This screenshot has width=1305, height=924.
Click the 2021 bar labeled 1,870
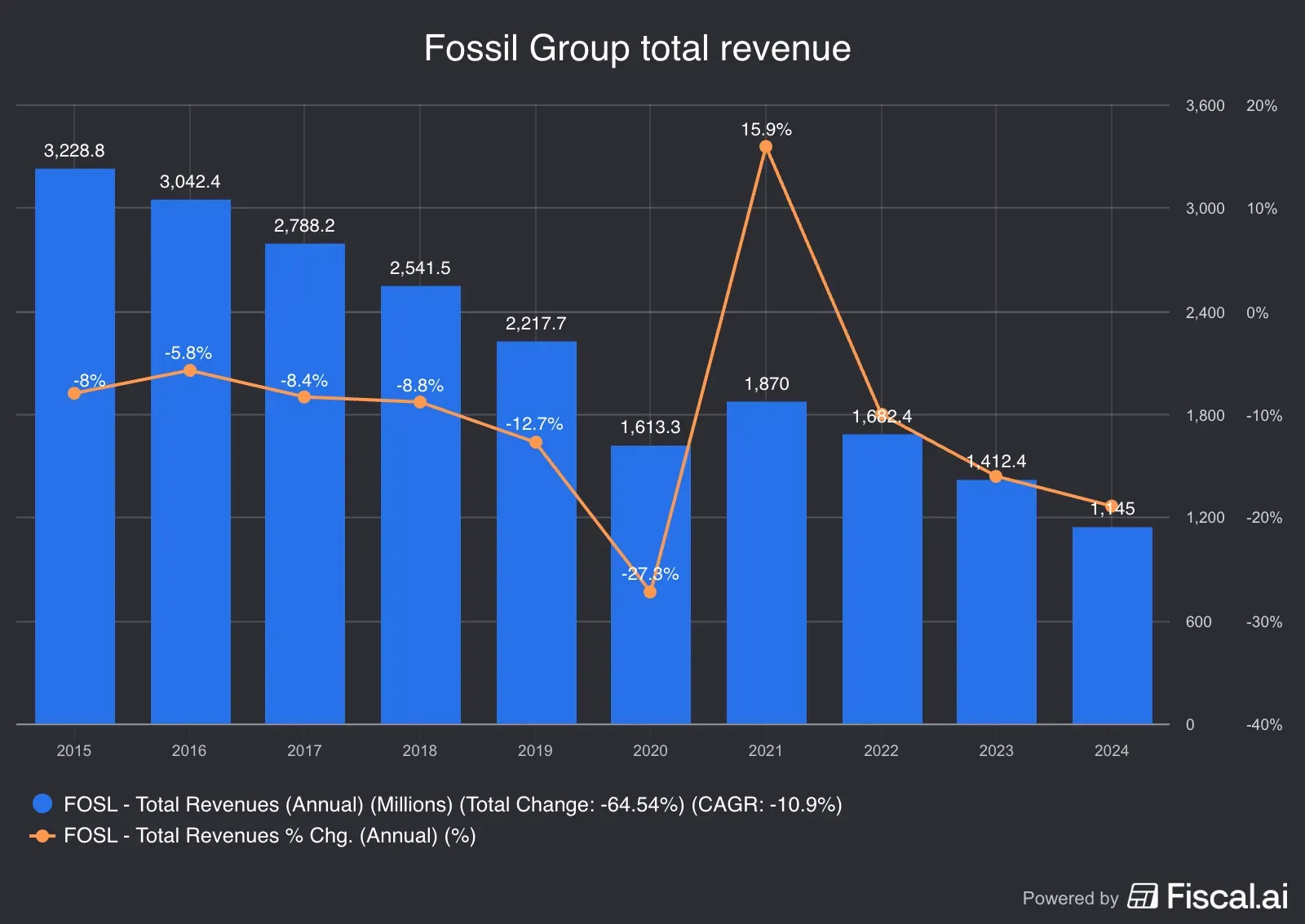coord(766,571)
